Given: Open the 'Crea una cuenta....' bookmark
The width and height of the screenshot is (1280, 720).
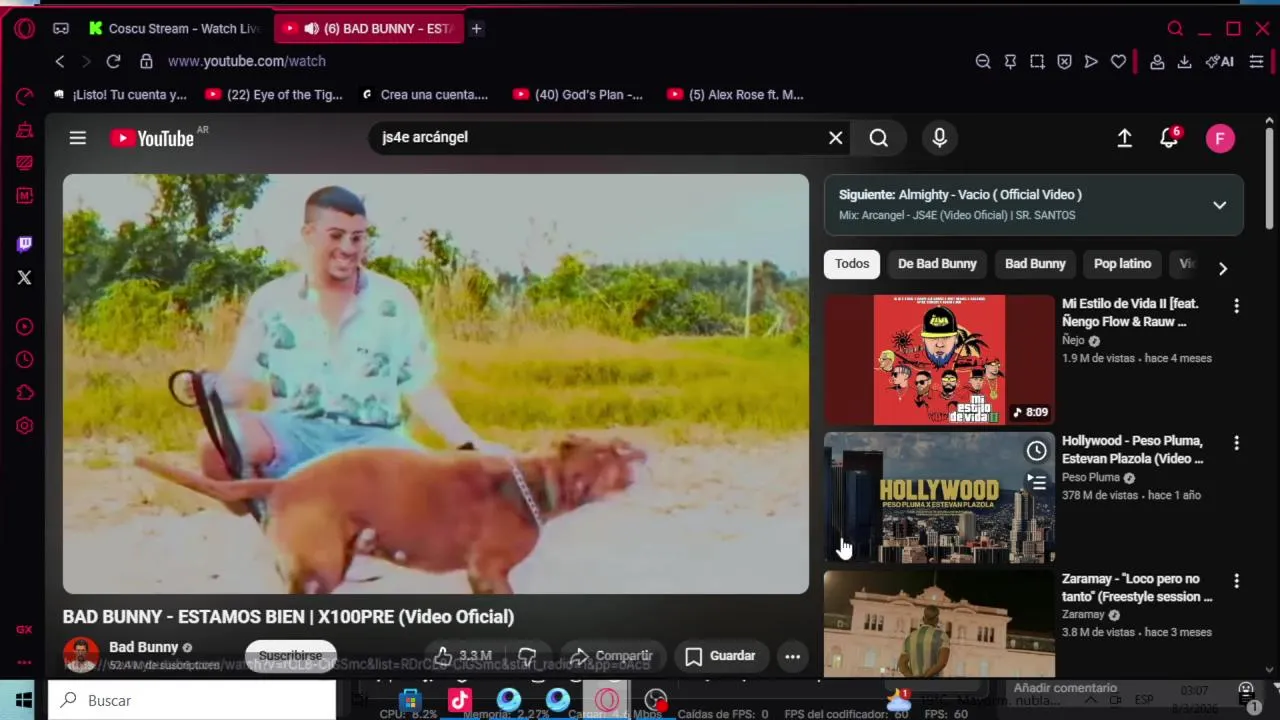Looking at the screenshot, I should tap(425, 95).
